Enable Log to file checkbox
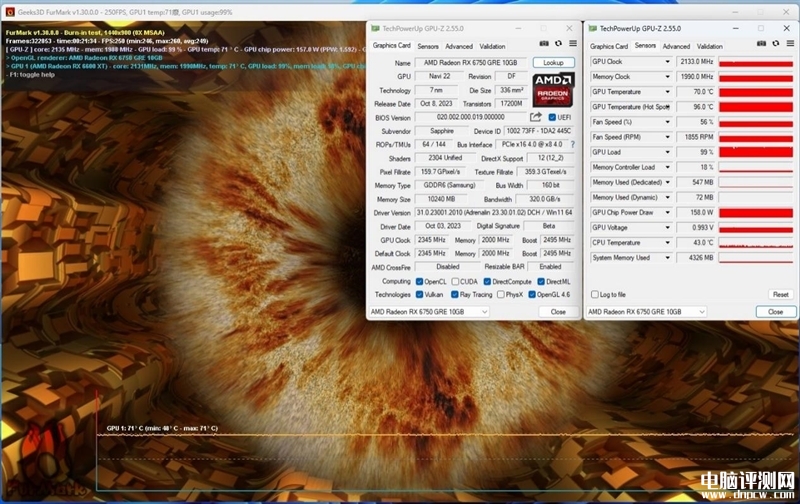 [594, 294]
